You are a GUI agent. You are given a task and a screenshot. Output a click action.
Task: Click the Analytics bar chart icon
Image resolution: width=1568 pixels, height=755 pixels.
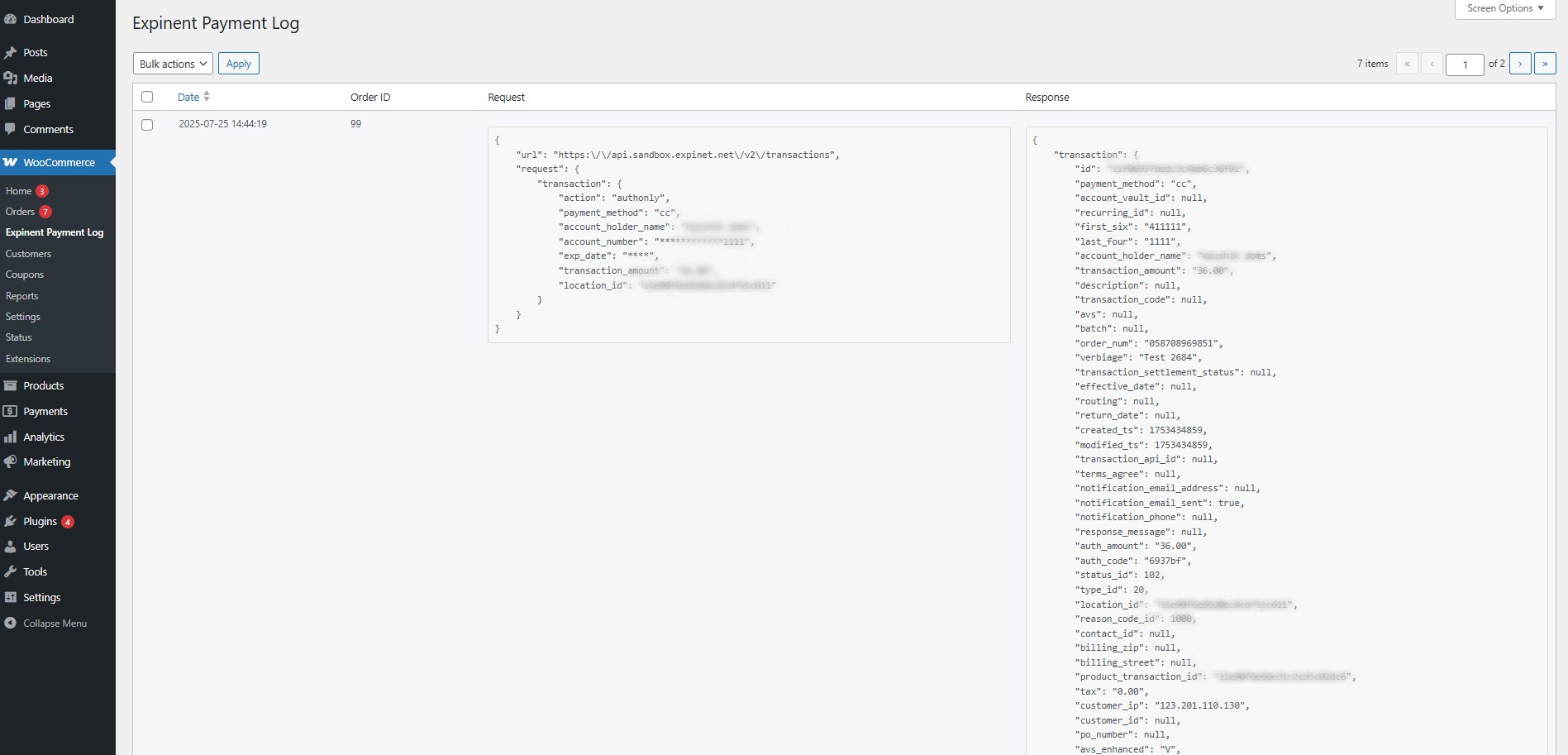click(x=12, y=437)
